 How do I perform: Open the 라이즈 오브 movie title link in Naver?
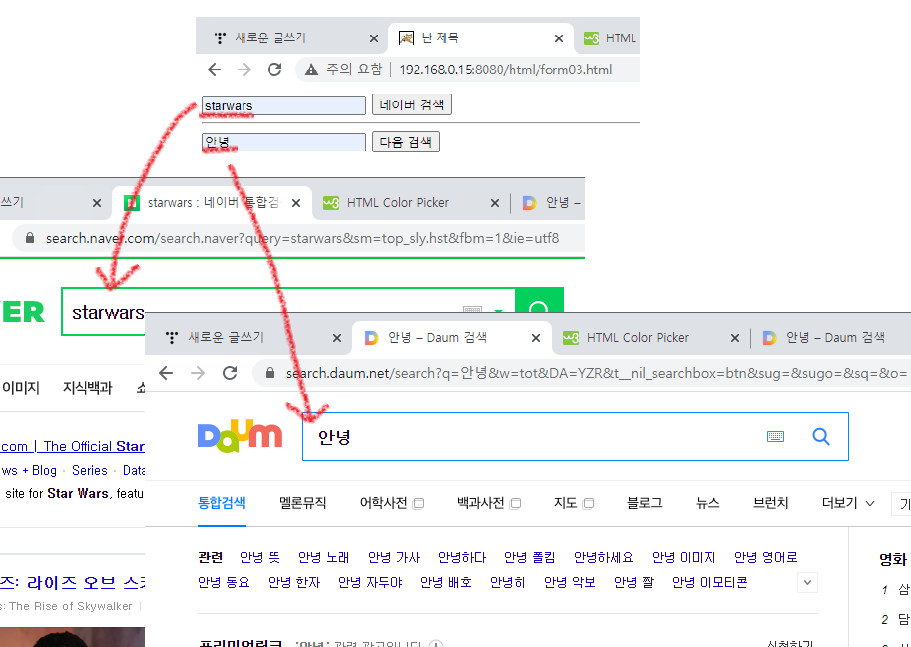(73, 583)
